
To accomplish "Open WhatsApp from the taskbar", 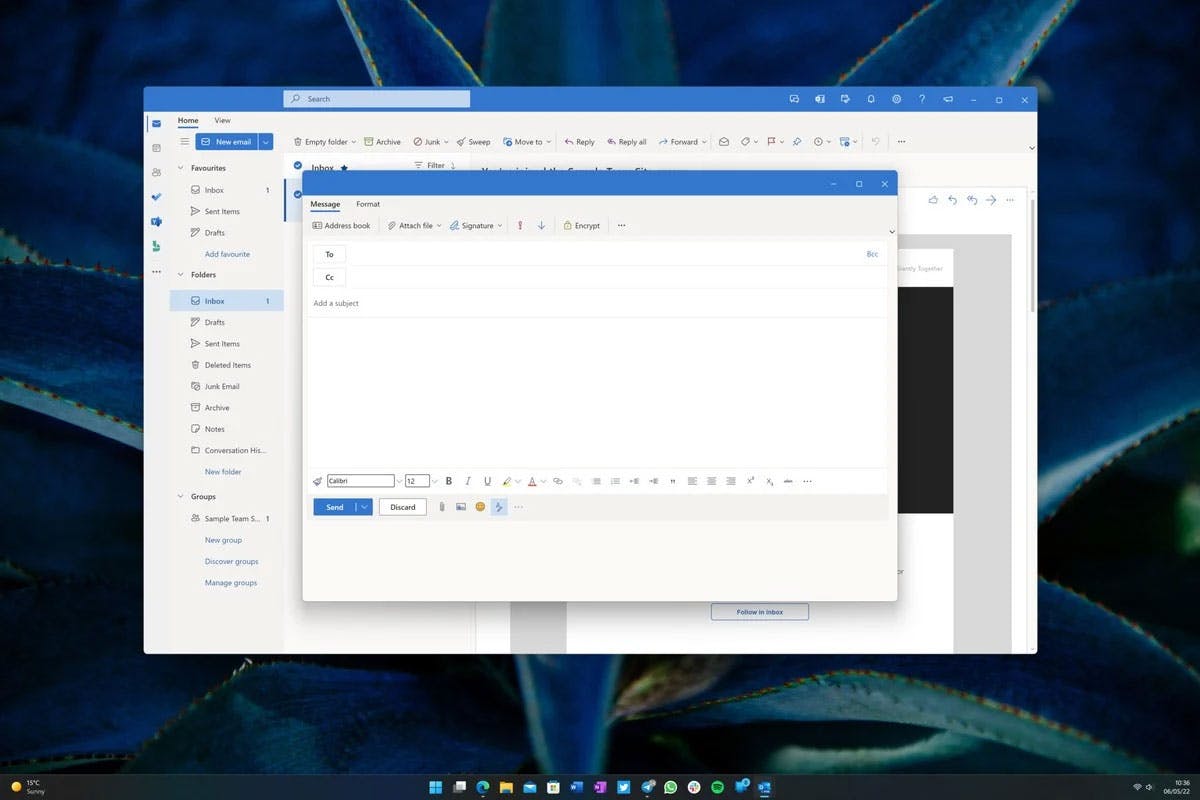I will [670, 787].
